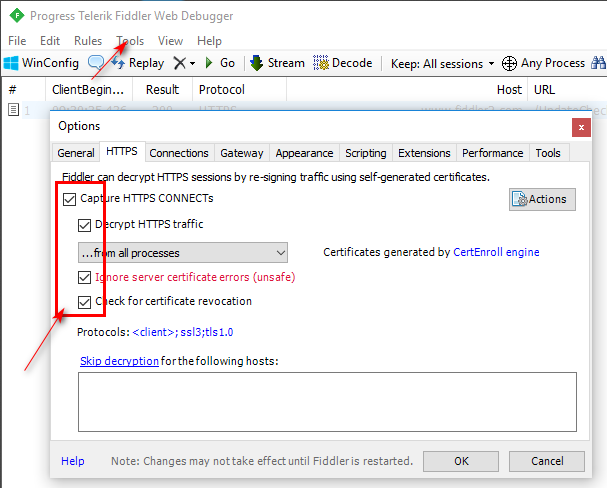Switch to the Connections tab
607x488 pixels.
click(x=179, y=153)
